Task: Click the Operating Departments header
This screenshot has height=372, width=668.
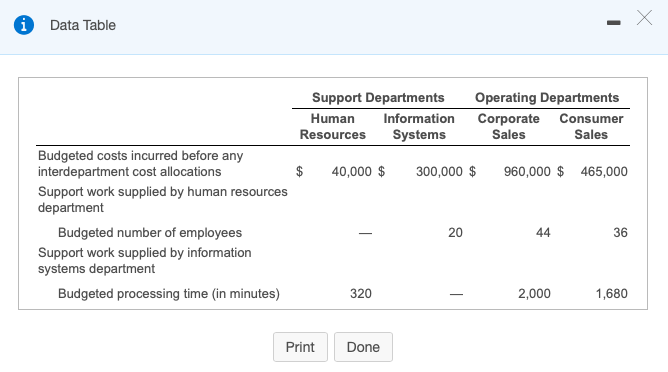Action: (547, 98)
